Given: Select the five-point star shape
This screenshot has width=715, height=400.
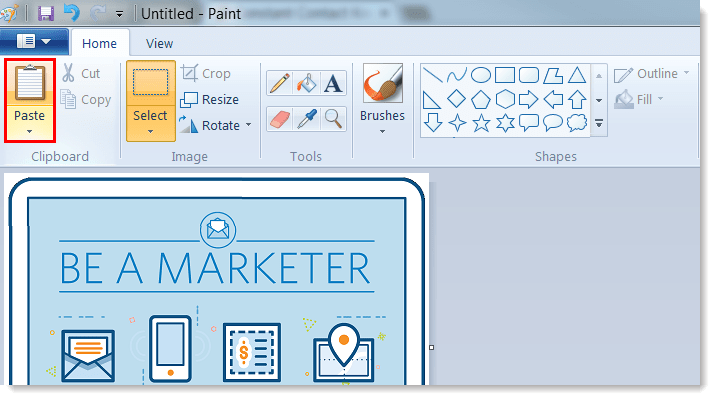Looking at the screenshot, I should click(x=481, y=123).
